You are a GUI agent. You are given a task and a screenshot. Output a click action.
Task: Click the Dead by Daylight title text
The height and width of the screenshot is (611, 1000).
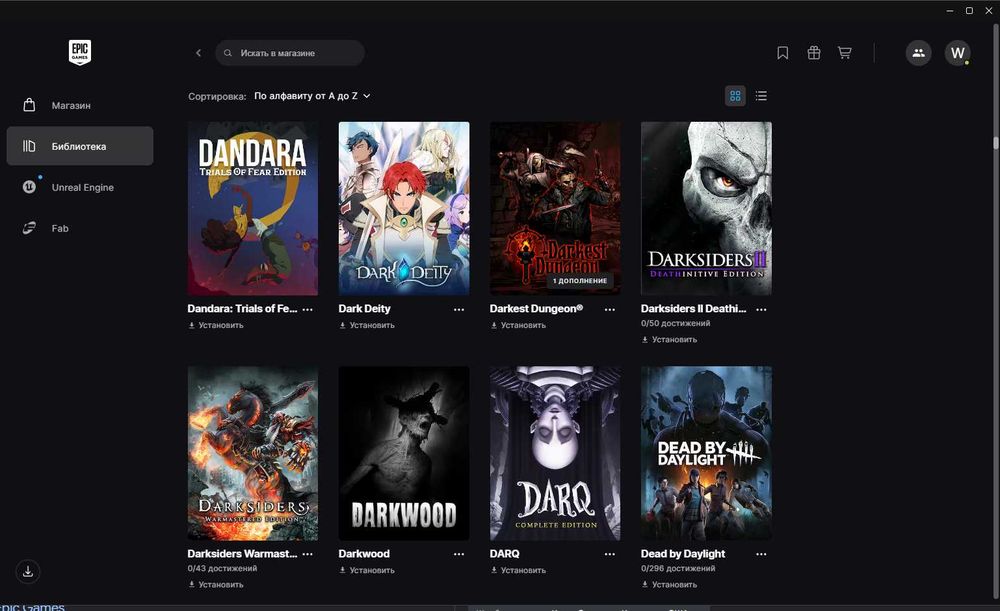pyautogui.click(x=683, y=554)
